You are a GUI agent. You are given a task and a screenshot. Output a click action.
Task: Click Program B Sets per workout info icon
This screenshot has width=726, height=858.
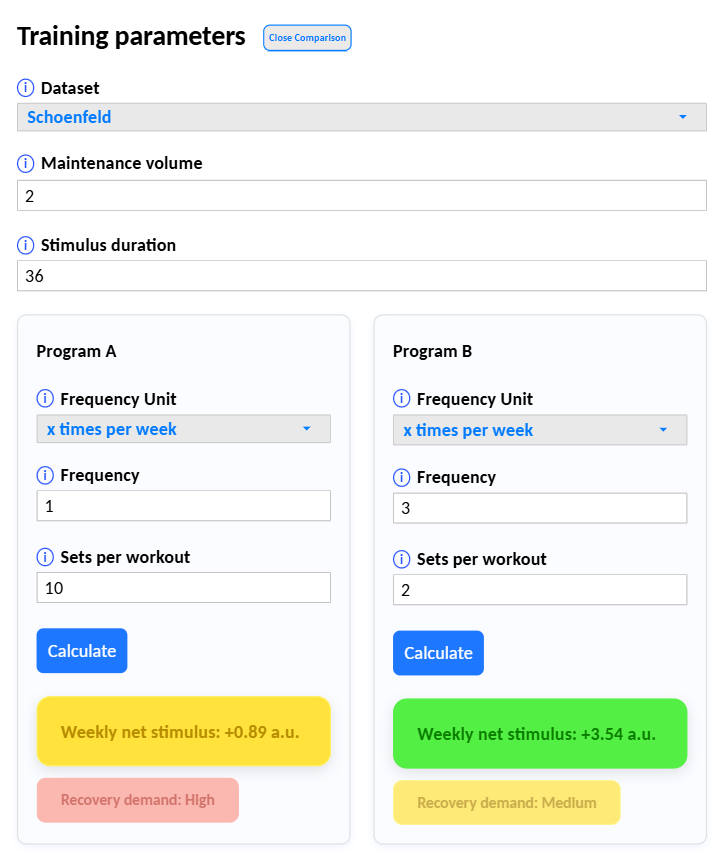pyautogui.click(x=402, y=559)
